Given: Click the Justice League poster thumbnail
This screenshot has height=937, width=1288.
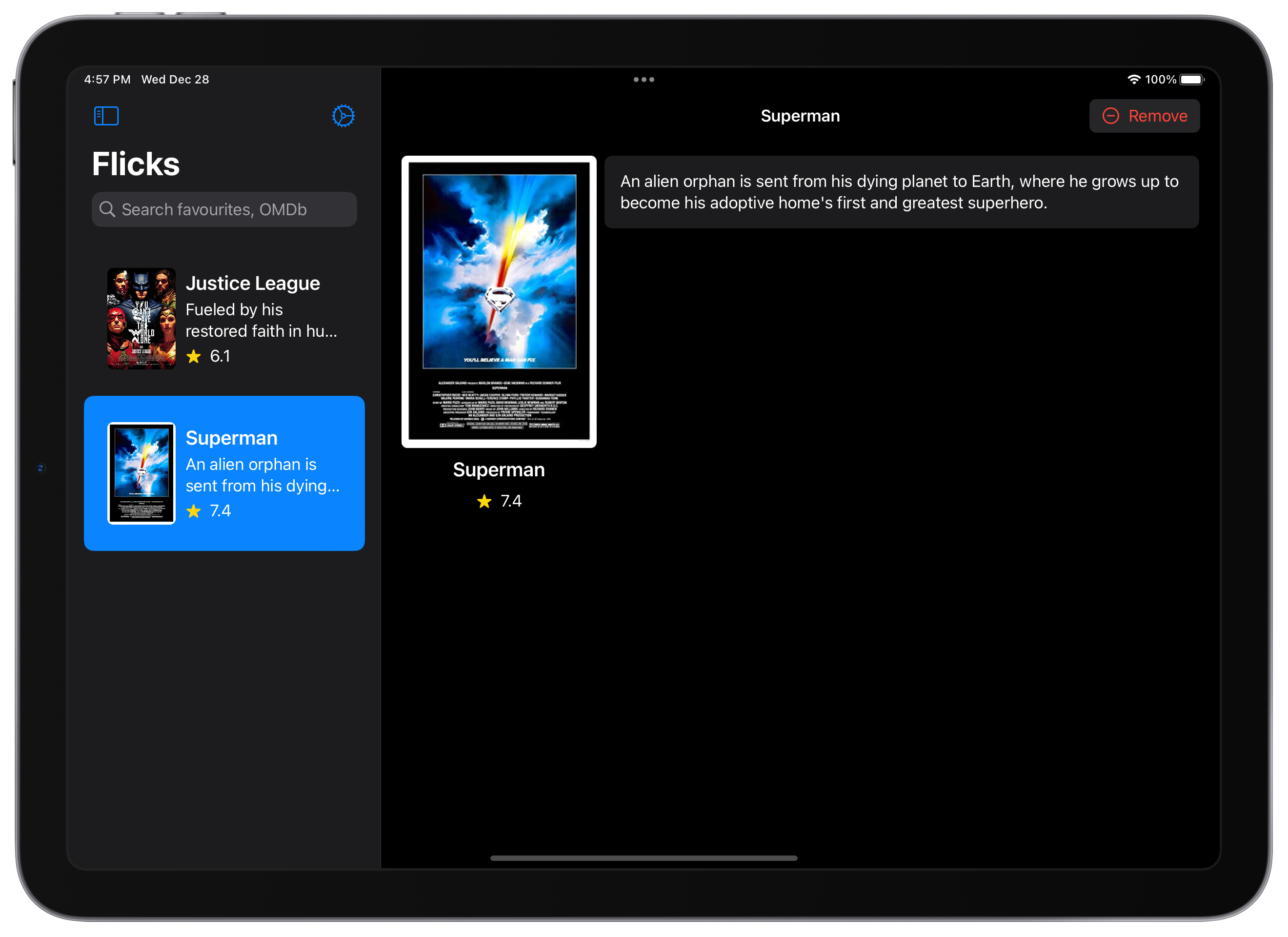Looking at the screenshot, I should [x=141, y=319].
